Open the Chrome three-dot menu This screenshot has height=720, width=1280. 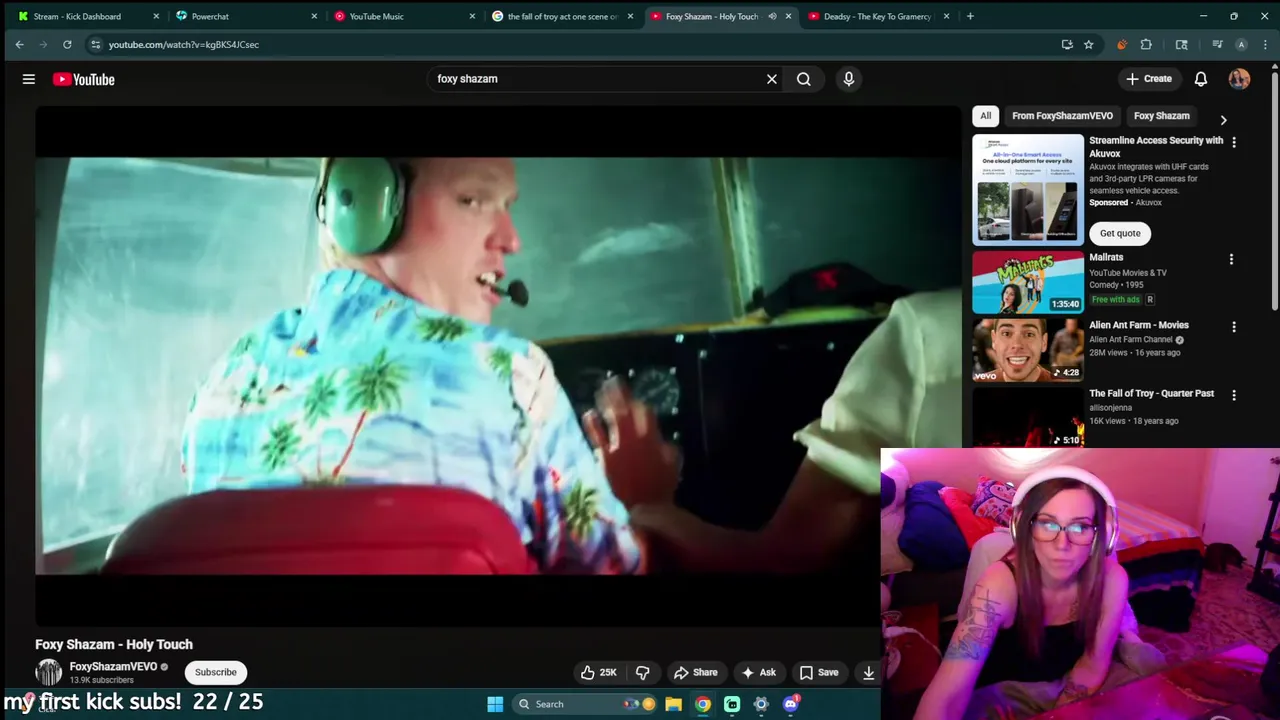1263,44
